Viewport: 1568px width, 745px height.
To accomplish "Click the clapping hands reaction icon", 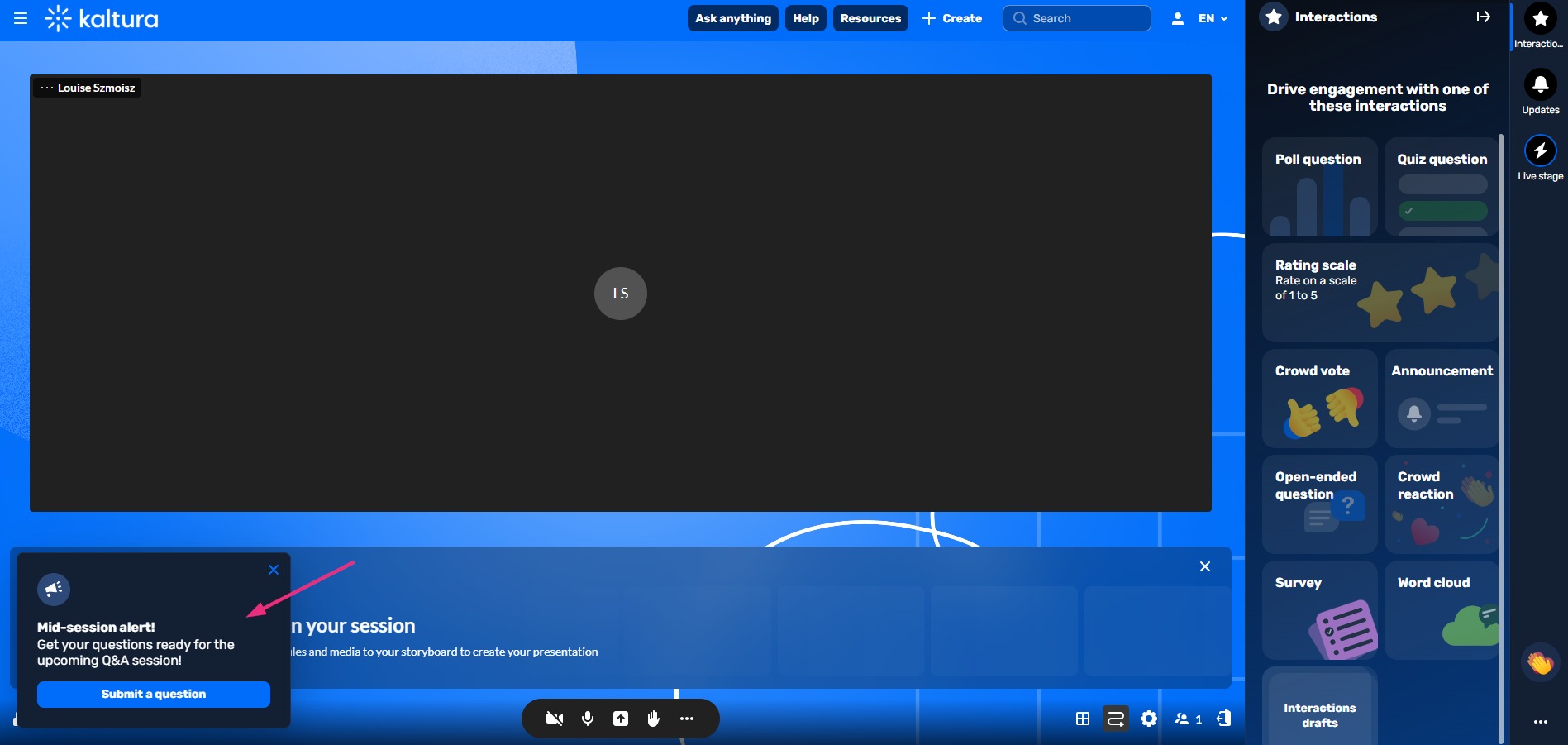I will 1540,662.
